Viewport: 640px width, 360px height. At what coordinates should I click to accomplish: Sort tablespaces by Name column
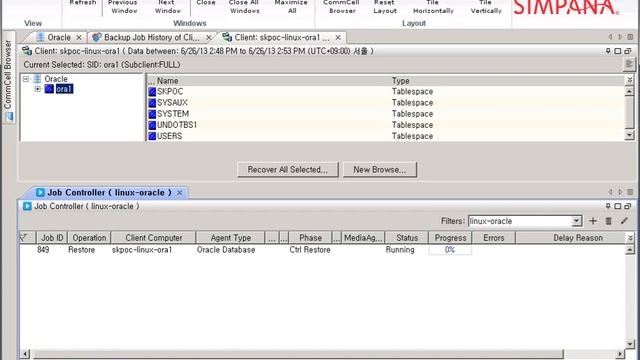pos(167,81)
